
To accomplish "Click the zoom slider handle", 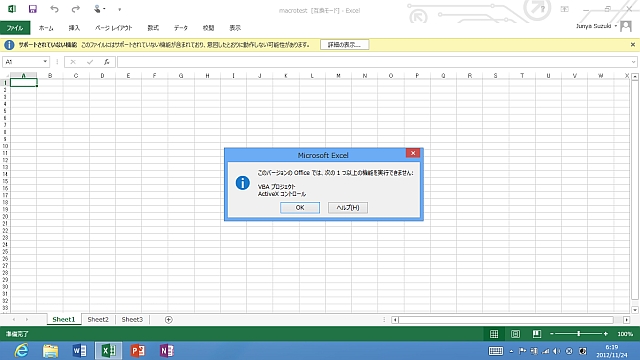I will (x=579, y=334).
